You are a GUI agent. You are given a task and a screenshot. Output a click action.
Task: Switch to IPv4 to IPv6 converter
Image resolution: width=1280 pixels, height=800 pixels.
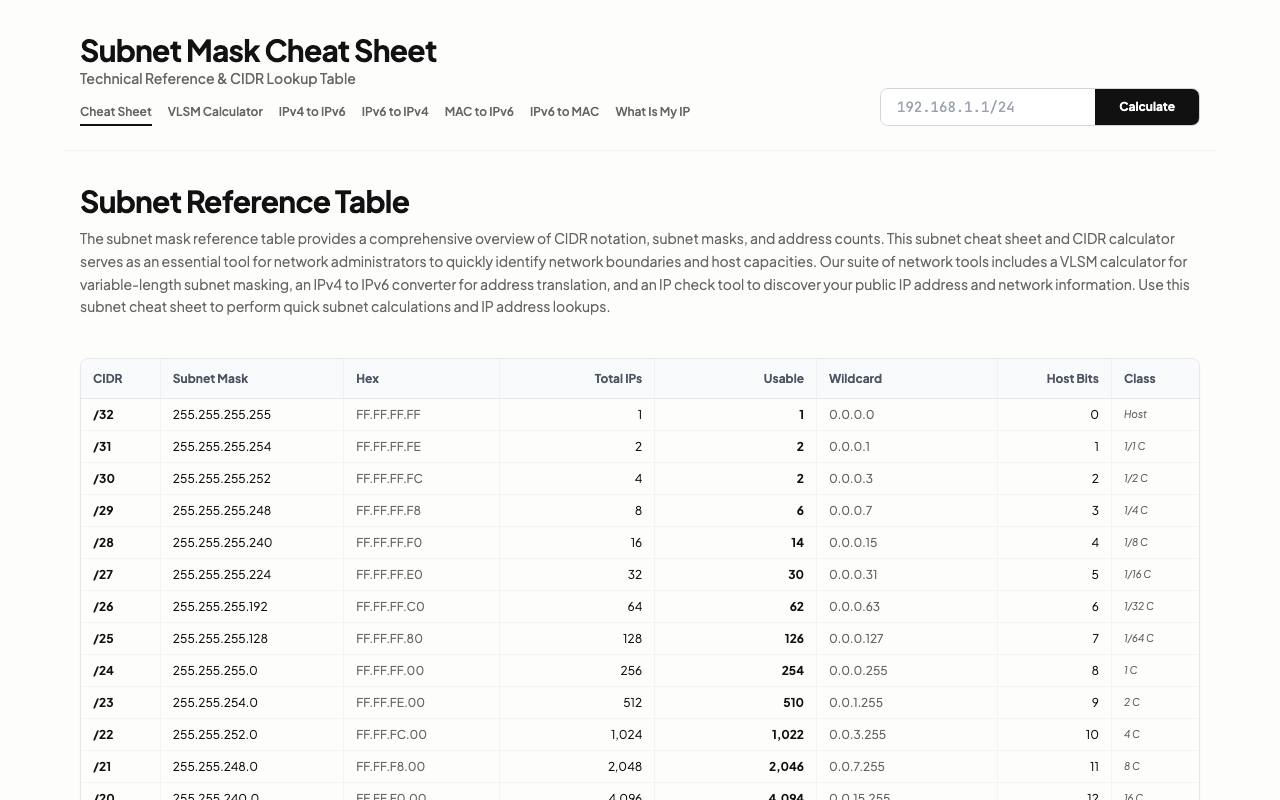click(x=312, y=112)
